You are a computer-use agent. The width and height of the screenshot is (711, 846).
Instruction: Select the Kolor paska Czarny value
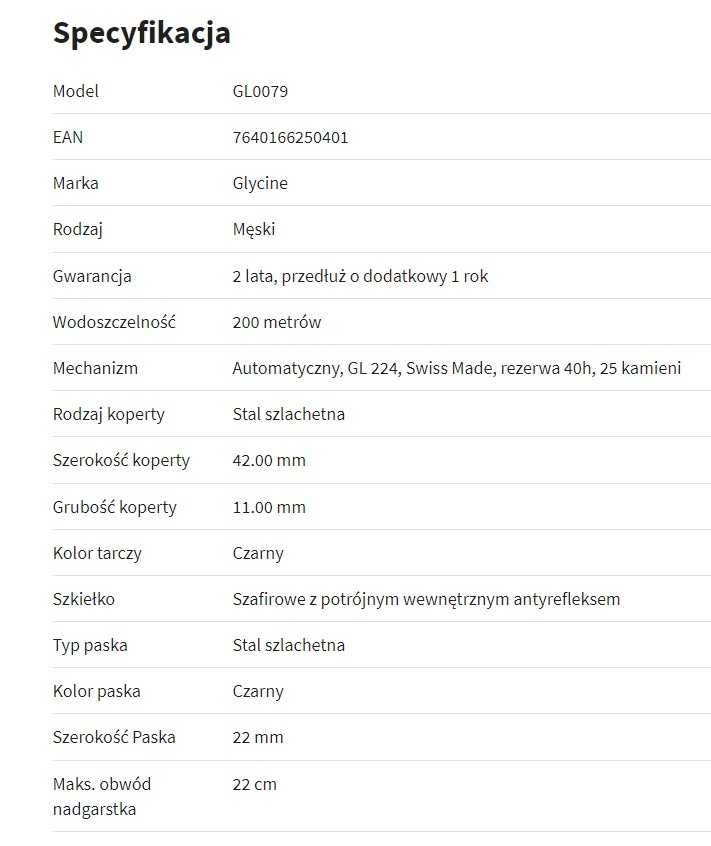(x=258, y=692)
